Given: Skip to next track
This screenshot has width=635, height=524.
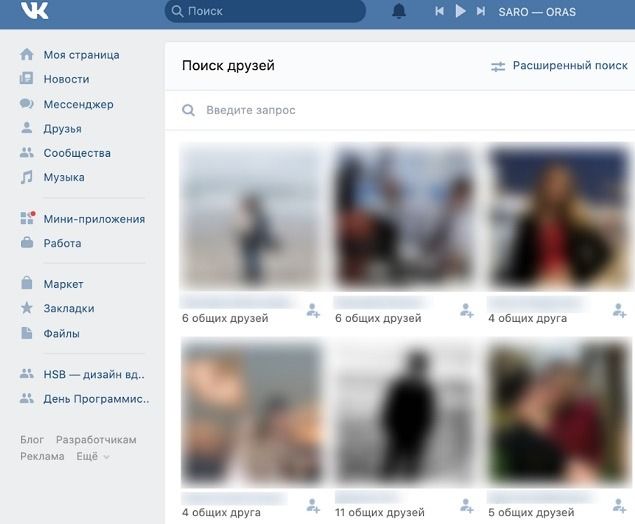Looking at the screenshot, I should [481, 11].
